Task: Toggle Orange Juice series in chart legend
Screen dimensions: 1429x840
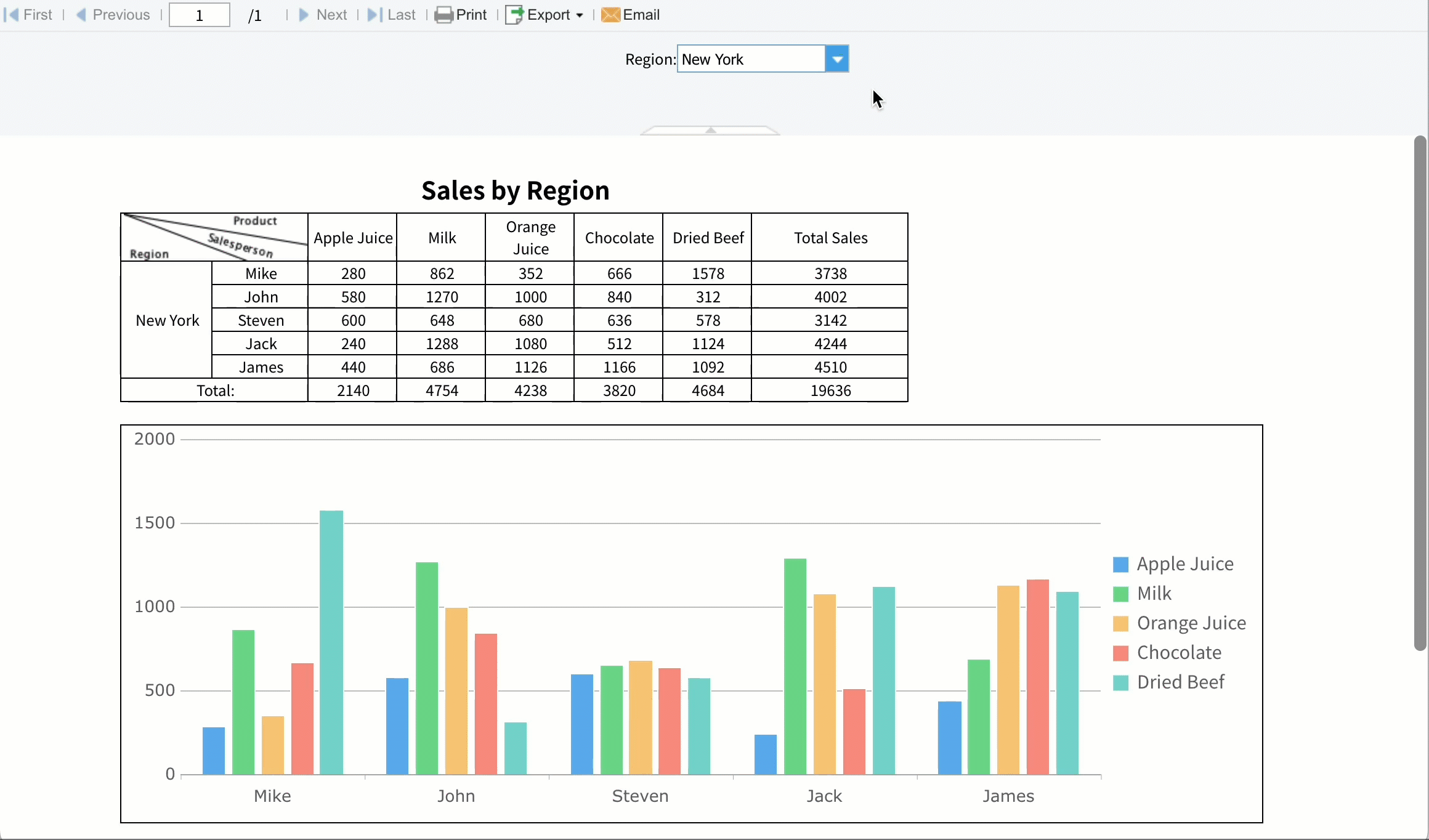Action: click(x=1180, y=623)
